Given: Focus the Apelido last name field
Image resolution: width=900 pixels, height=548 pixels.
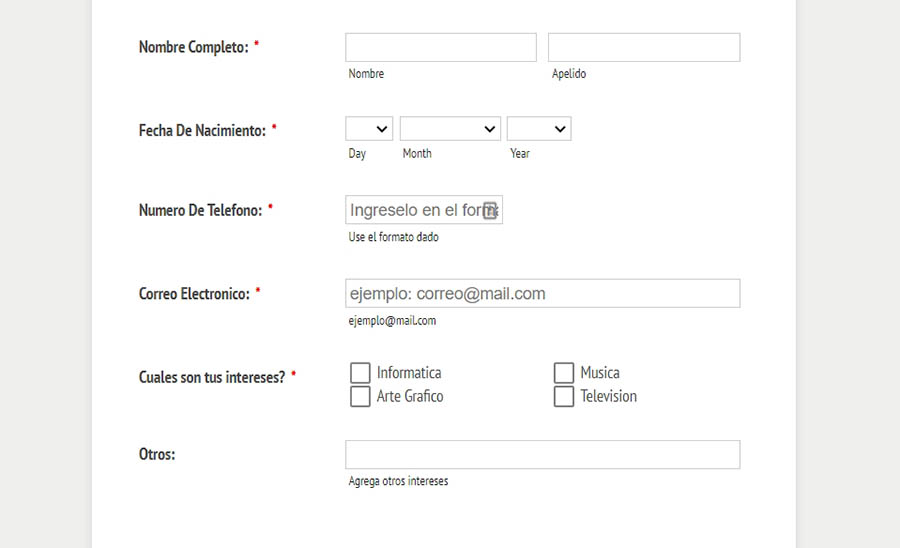Looking at the screenshot, I should 644,48.
